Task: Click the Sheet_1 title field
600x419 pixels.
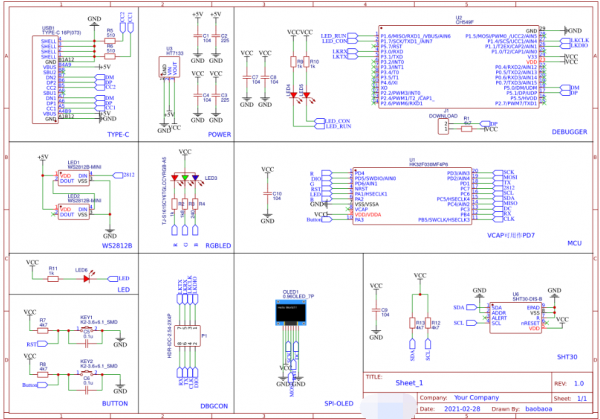Action: [x=409, y=382]
